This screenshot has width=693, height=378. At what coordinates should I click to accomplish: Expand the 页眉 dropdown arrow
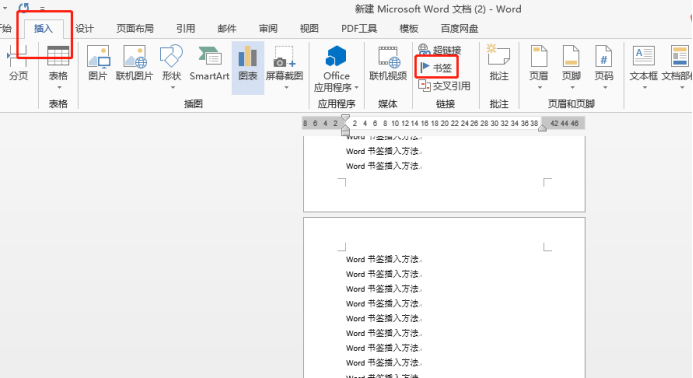click(540, 88)
